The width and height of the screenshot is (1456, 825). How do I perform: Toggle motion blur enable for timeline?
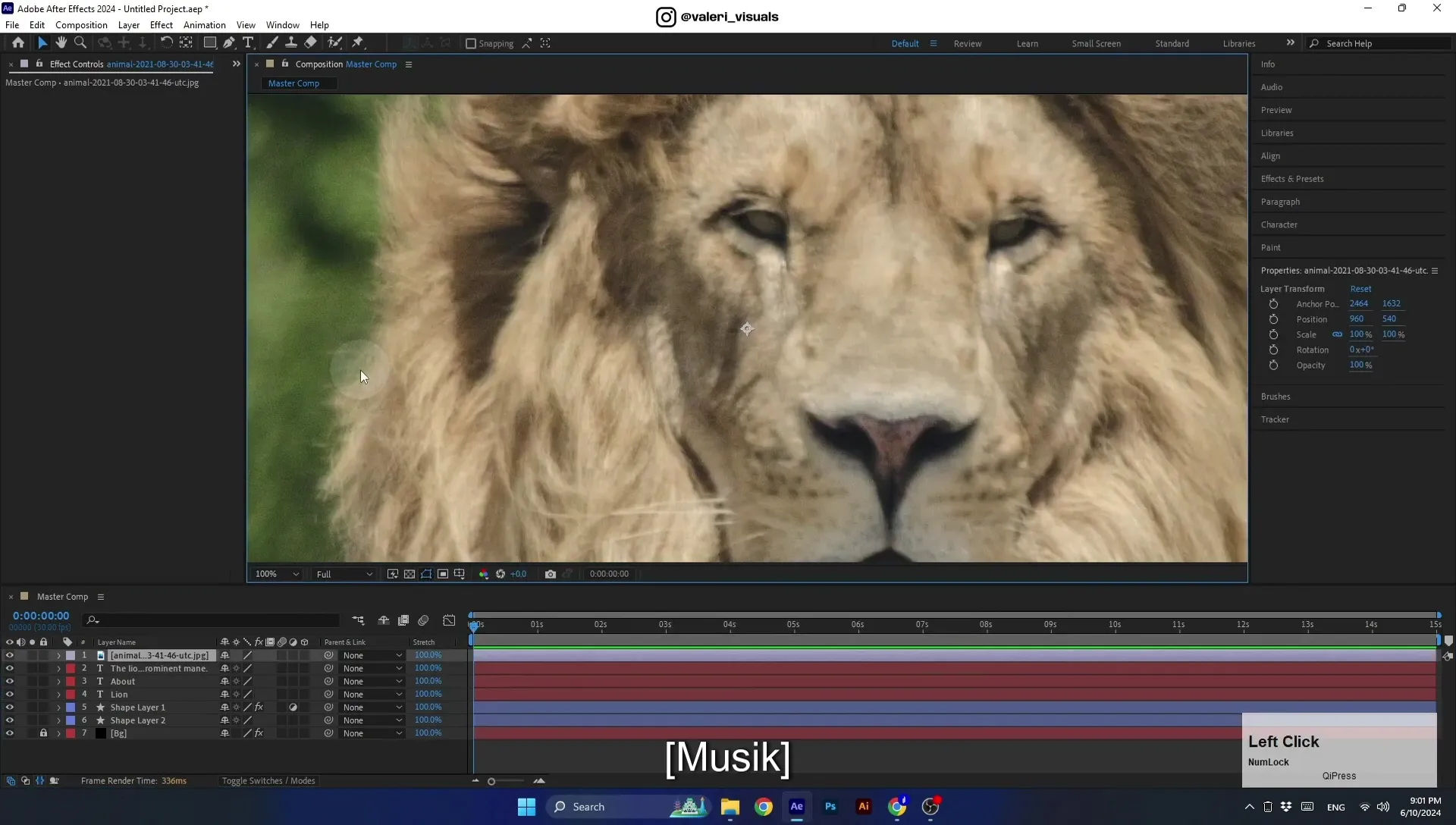pyautogui.click(x=423, y=620)
